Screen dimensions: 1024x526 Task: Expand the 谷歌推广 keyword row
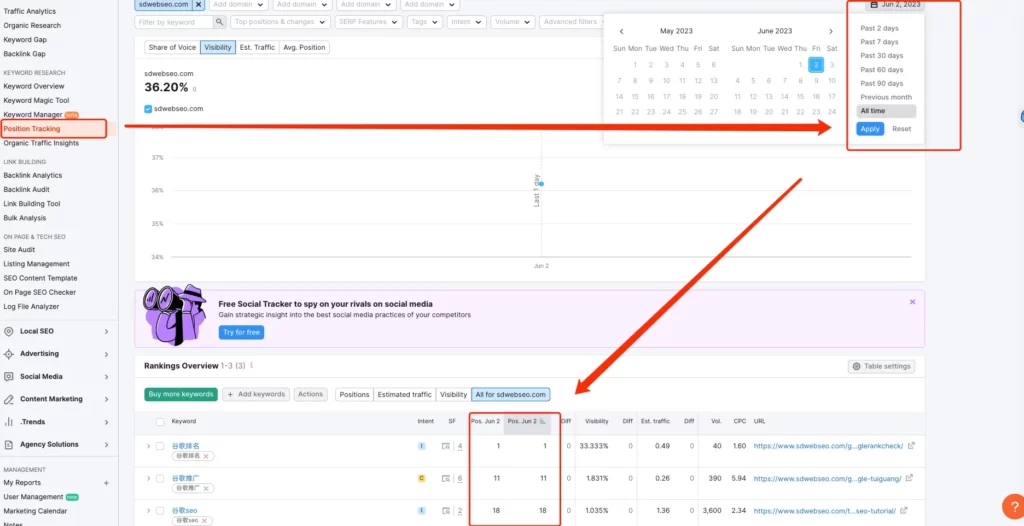(x=148, y=478)
